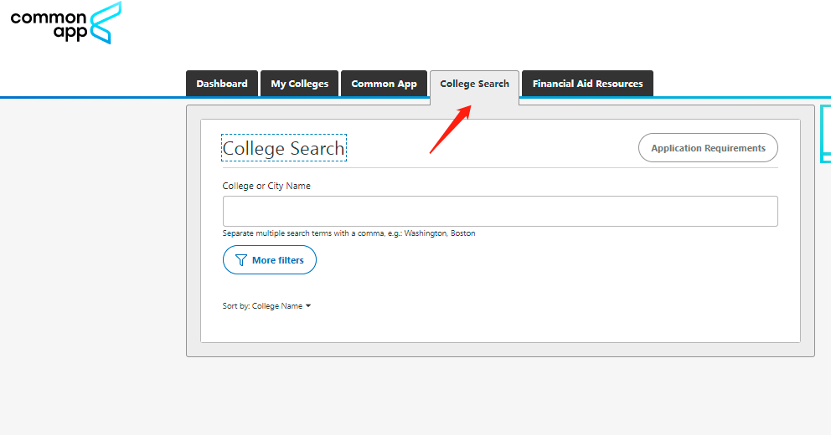Click the funnel filter icon

241,260
